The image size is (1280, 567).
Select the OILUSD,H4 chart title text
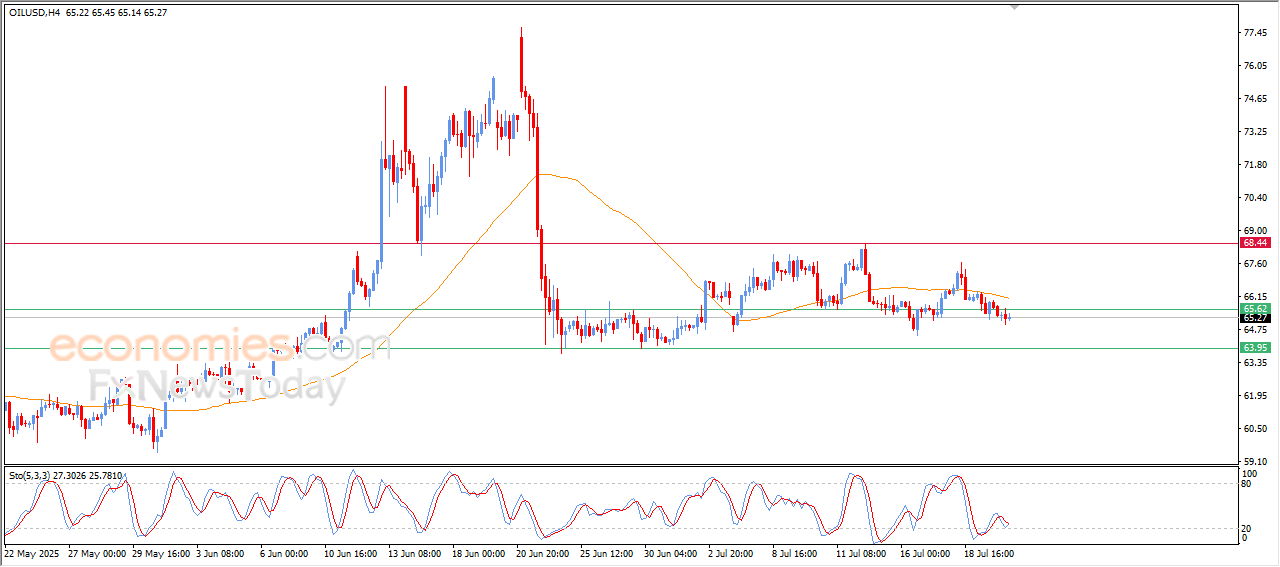33,12
